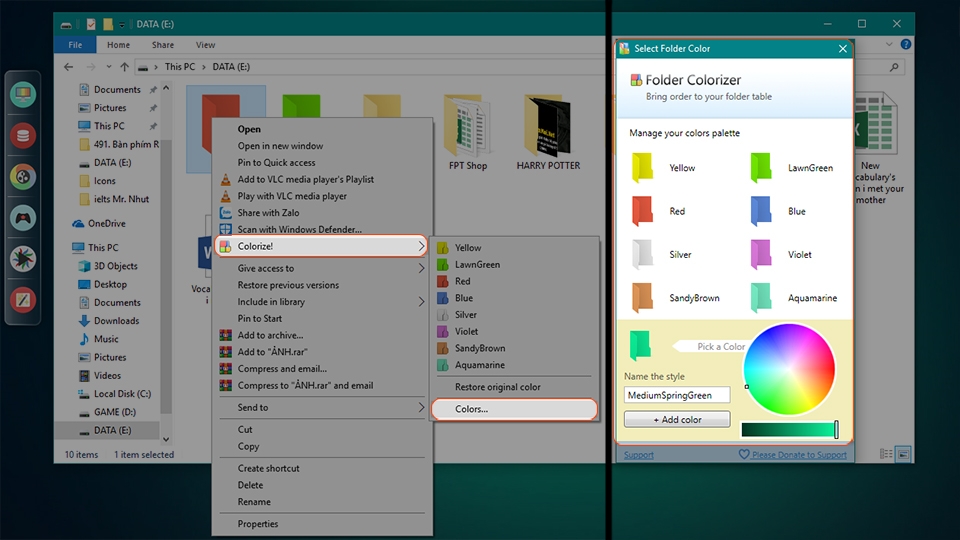Image resolution: width=960 pixels, height=540 pixels.
Task: Switch to details view button
Action: pyautogui.click(x=886, y=454)
